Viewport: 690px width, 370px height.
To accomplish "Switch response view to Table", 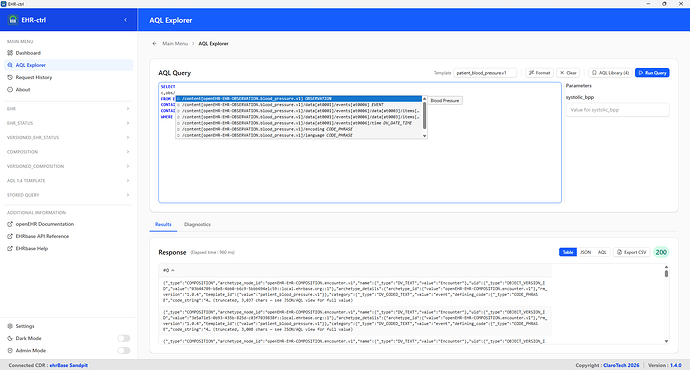I will [568, 252].
